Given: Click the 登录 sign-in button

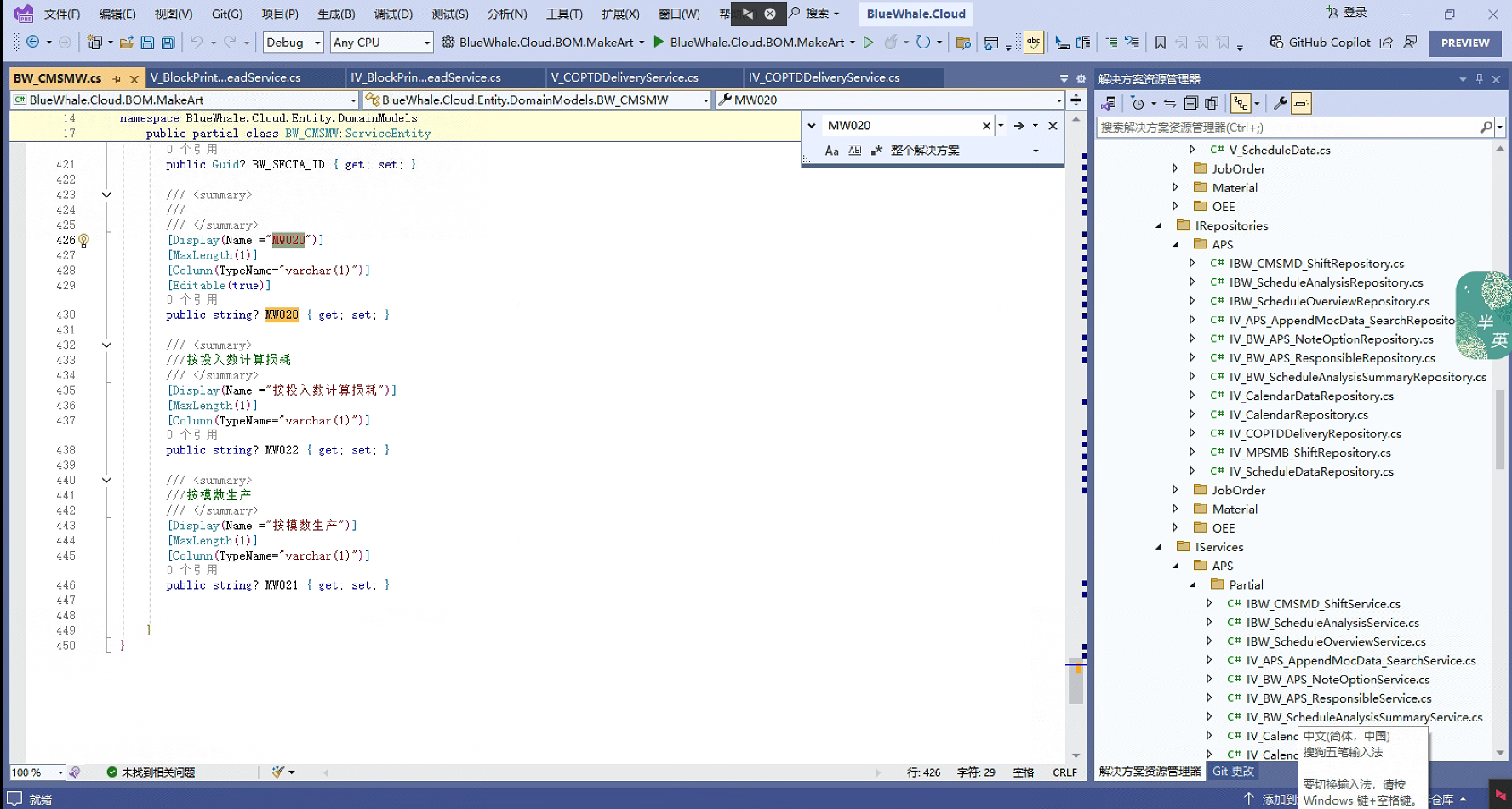Looking at the screenshot, I should tap(1346, 13).
